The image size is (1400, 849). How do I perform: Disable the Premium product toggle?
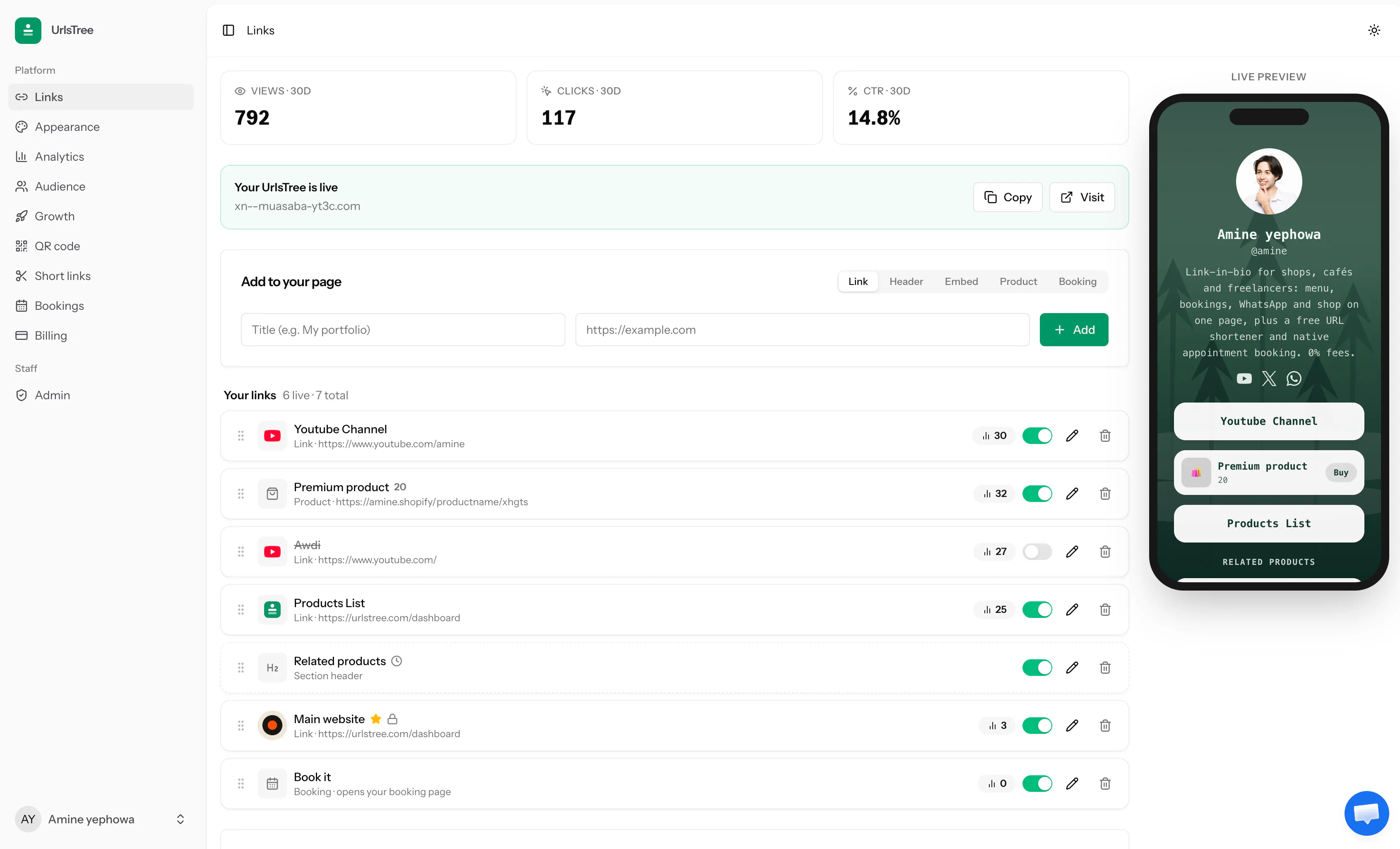point(1037,494)
